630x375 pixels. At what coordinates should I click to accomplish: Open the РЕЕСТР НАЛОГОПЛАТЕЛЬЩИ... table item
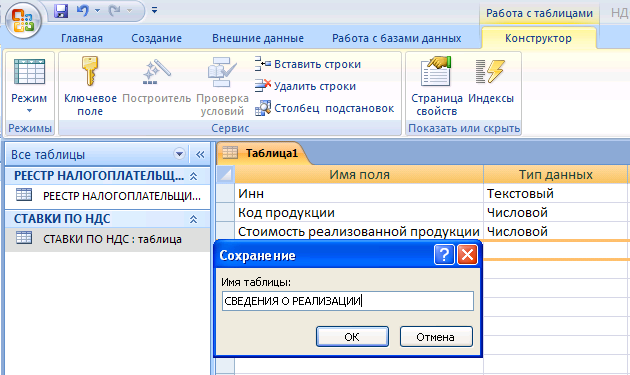point(108,196)
